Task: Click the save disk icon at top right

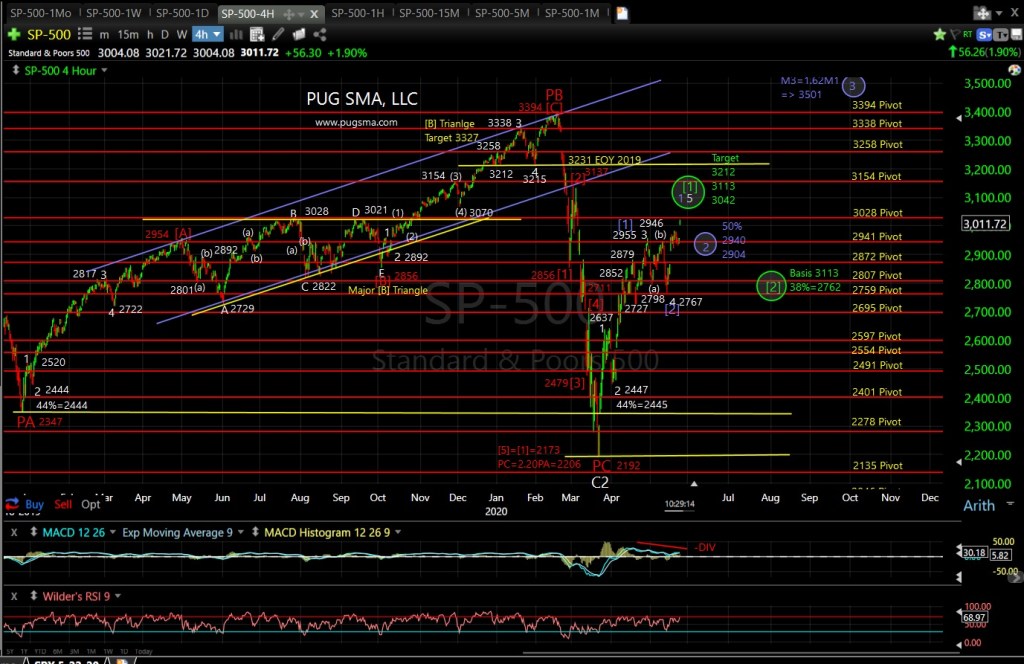Action: (x=1017, y=35)
